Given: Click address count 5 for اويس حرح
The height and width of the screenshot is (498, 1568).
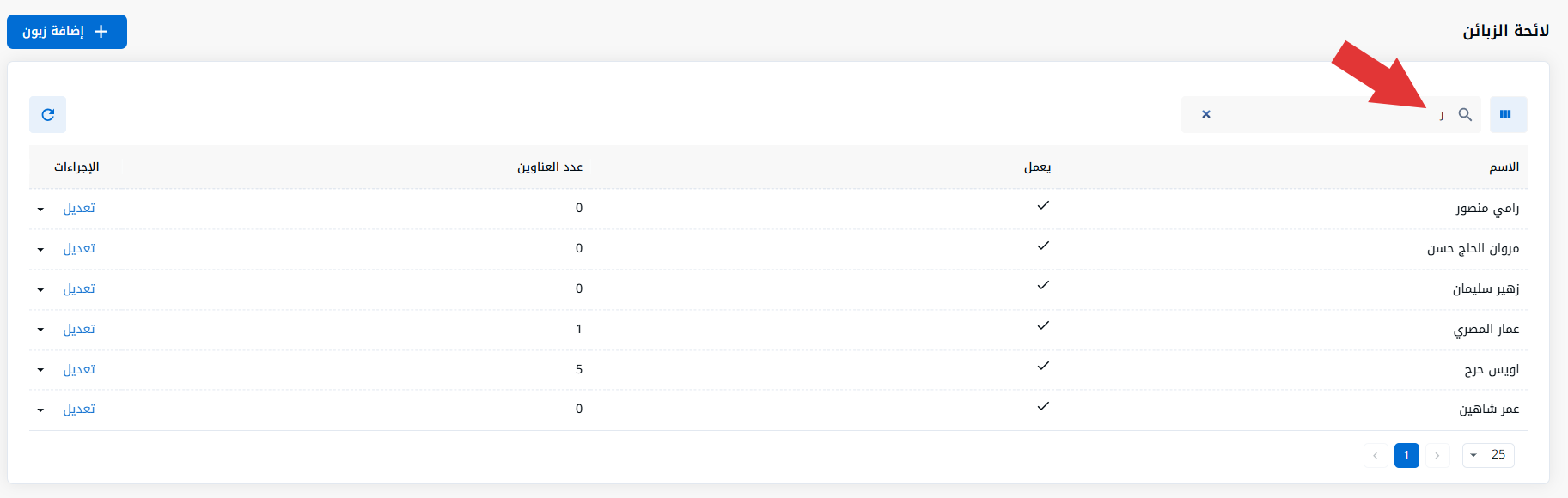Looking at the screenshot, I should click(579, 369).
